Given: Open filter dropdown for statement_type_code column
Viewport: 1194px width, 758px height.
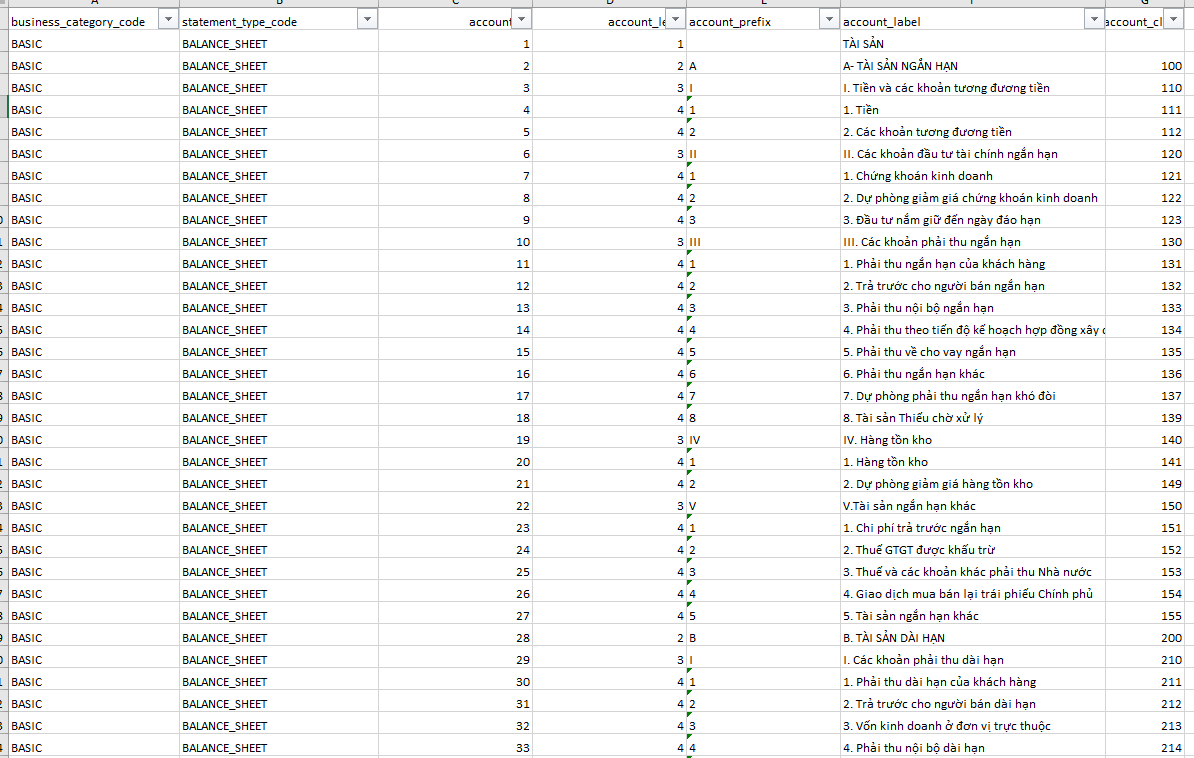Looking at the screenshot, I should point(367,20).
